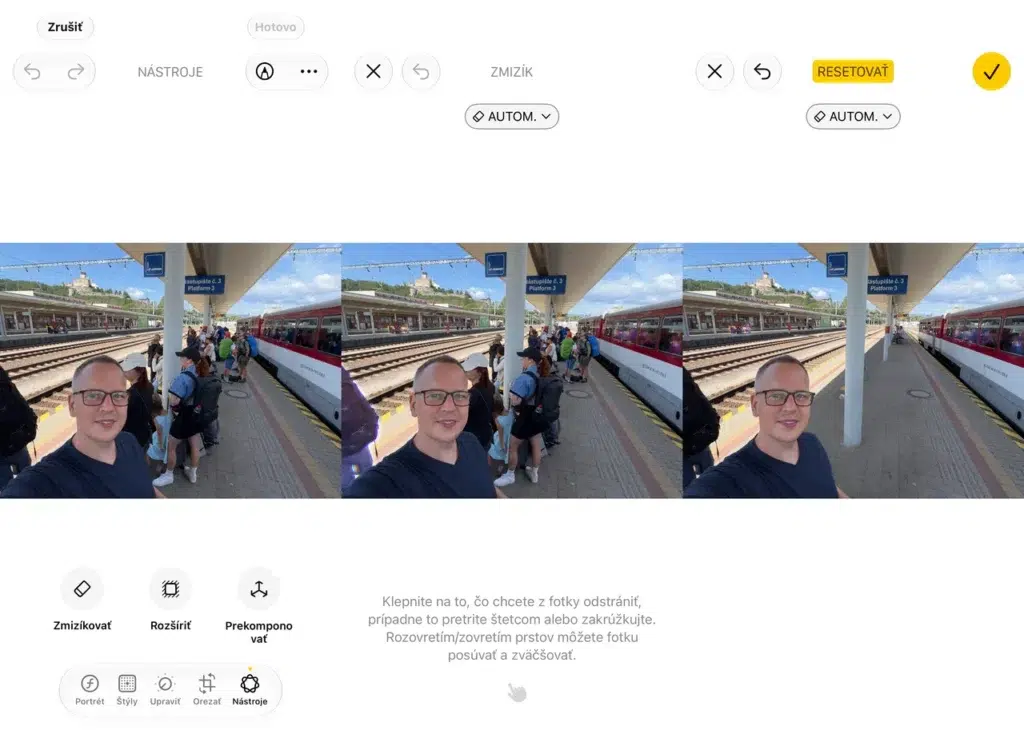
Task: Select the Nástroje tab
Action: tap(250, 690)
